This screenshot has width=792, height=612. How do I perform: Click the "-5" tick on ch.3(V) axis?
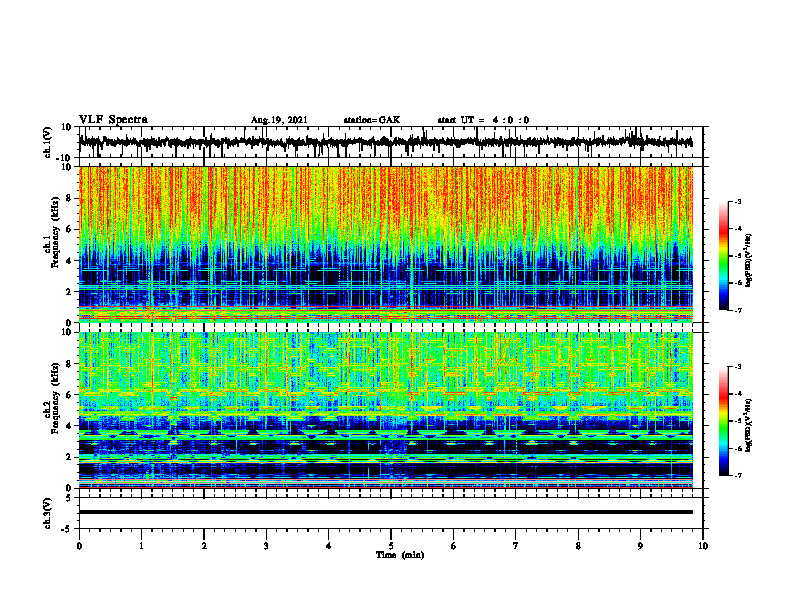point(66,529)
